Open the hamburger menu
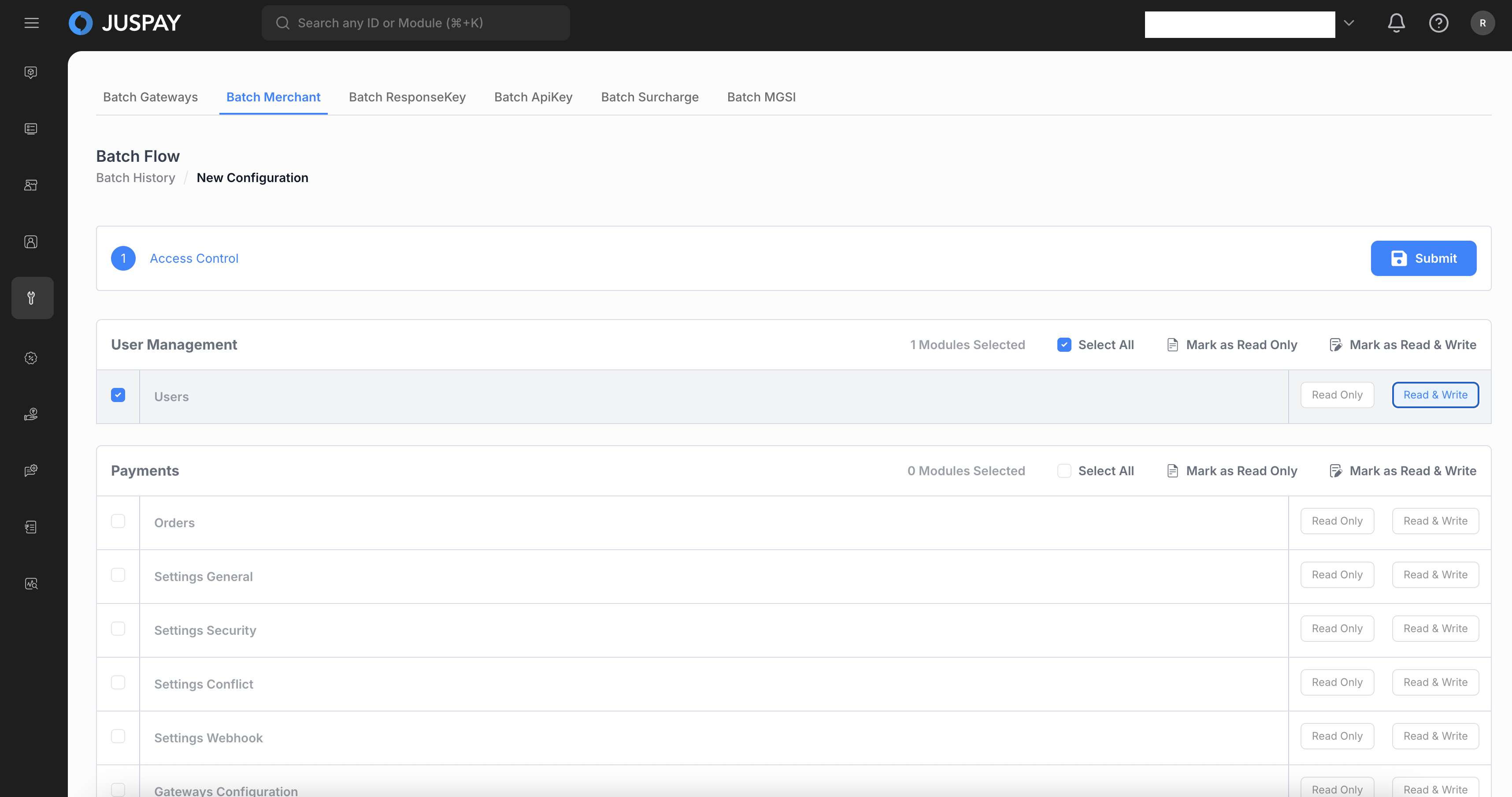1512x797 pixels. coord(32,23)
